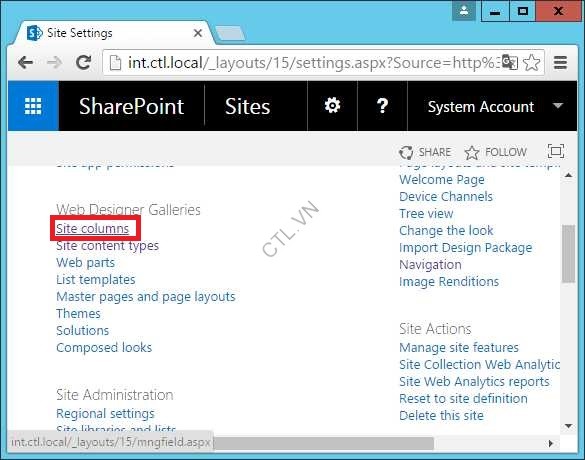Screen dimensions: 585x460
Task: Expand the System Account dropdown arrow
Action: coord(558,106)
